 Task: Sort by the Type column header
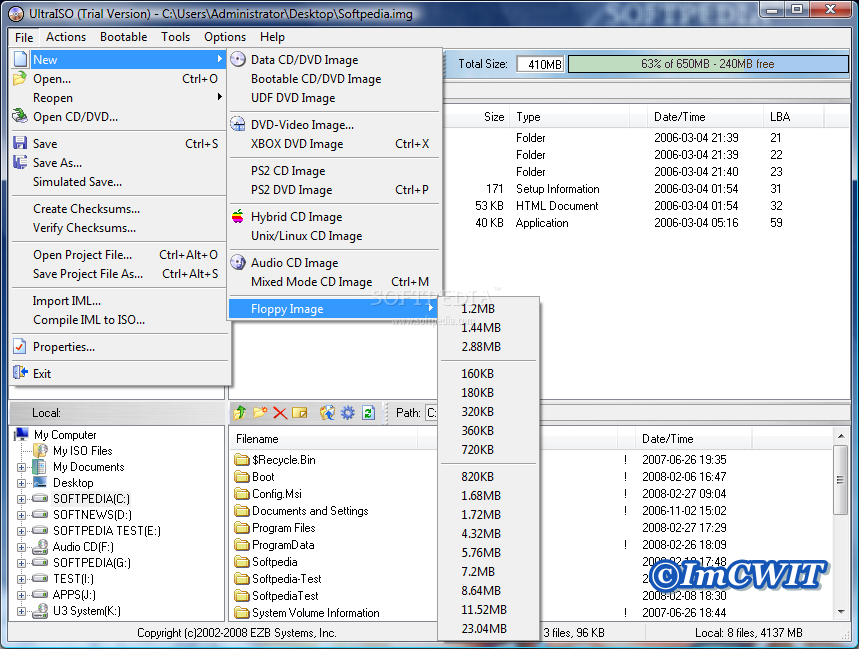(x=570, y=117)
